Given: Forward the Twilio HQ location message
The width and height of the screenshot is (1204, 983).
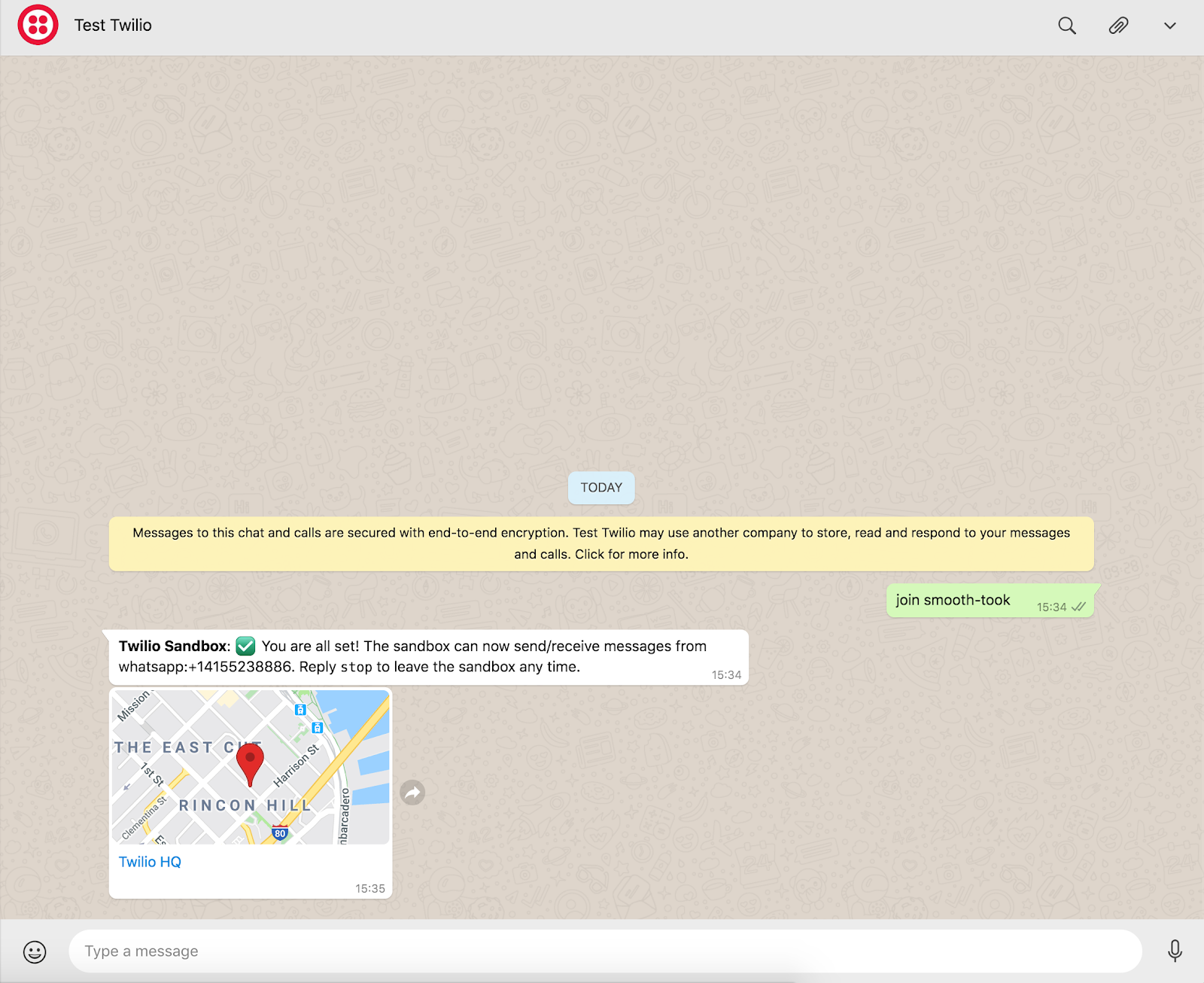Looking at the screenshot, I should pyautogui.click(x=412, y=793).
